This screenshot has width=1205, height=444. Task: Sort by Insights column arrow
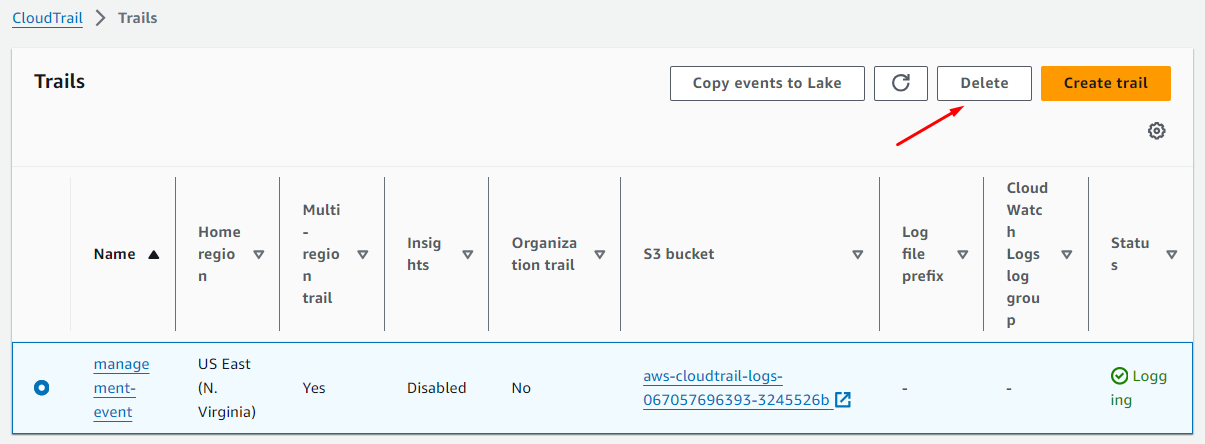[467, 254]
